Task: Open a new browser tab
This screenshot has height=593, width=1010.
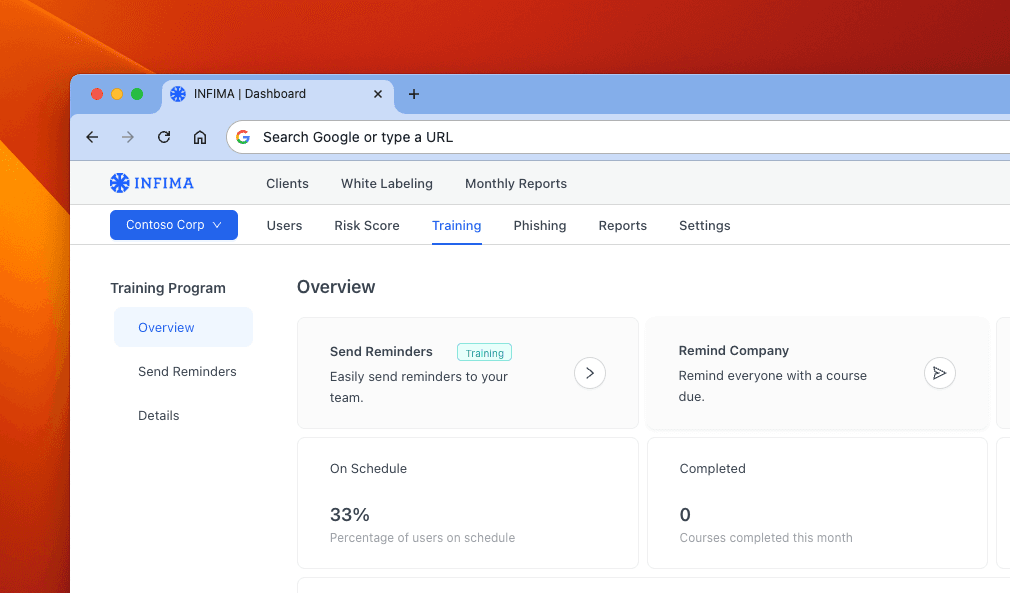Action: pyautogui.click(x=413, y=94)
